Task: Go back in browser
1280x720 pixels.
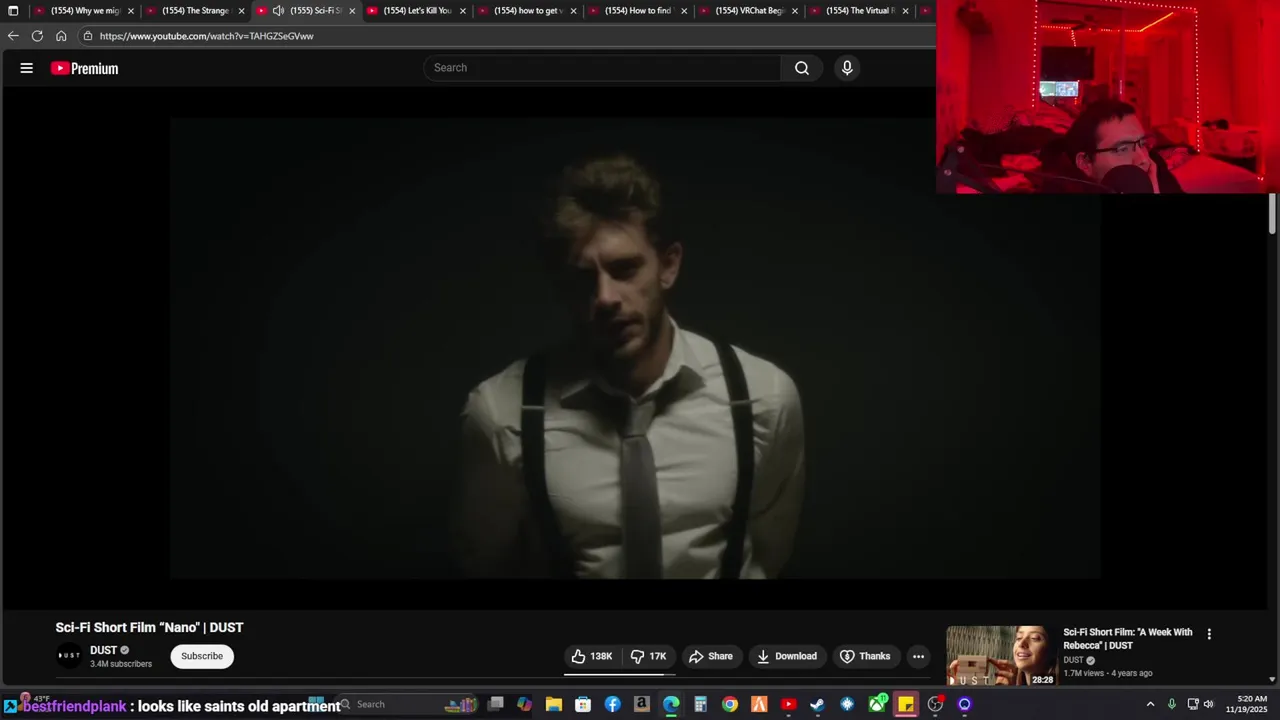Action: pyautogui.click(x=13, y=36)
